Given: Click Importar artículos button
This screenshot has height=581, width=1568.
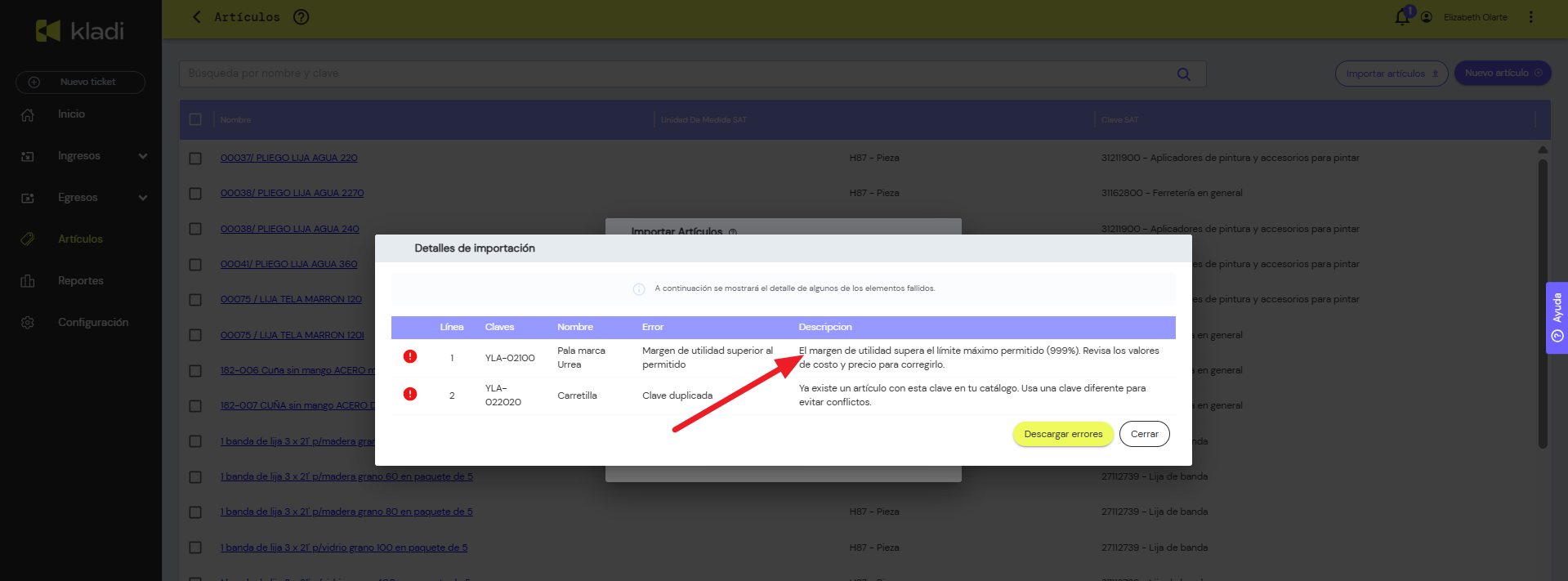Looking at the screenshot, I should pyautogui.click(x=1392, y=74).
